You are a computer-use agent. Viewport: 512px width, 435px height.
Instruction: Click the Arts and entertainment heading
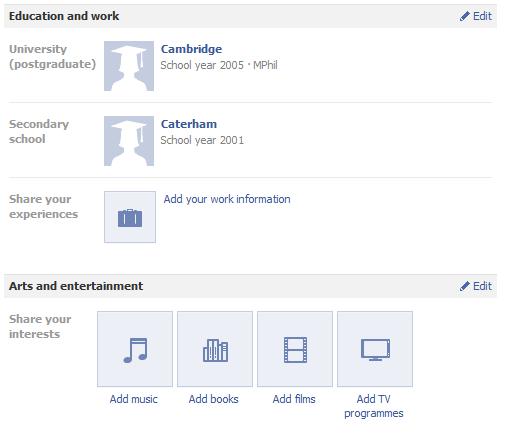[76, 286]
